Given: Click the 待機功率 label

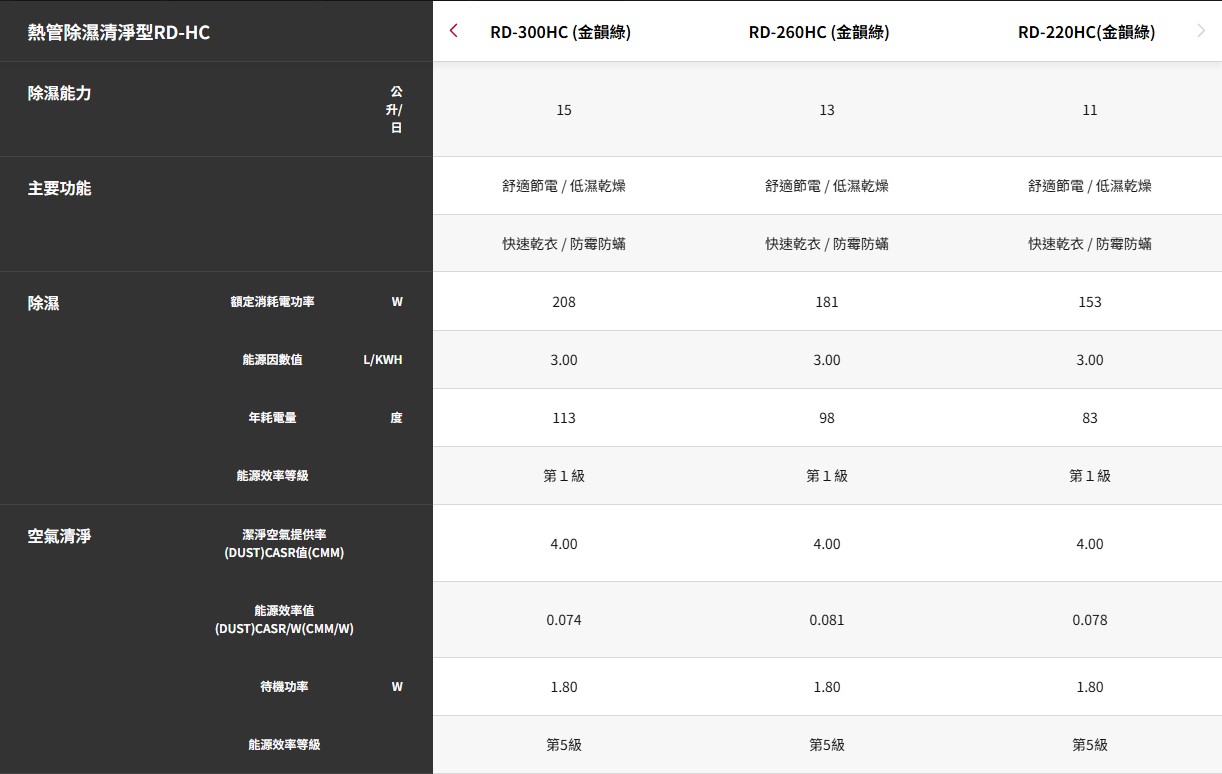Looking at the screenshot, I should [x=284, y=687].
